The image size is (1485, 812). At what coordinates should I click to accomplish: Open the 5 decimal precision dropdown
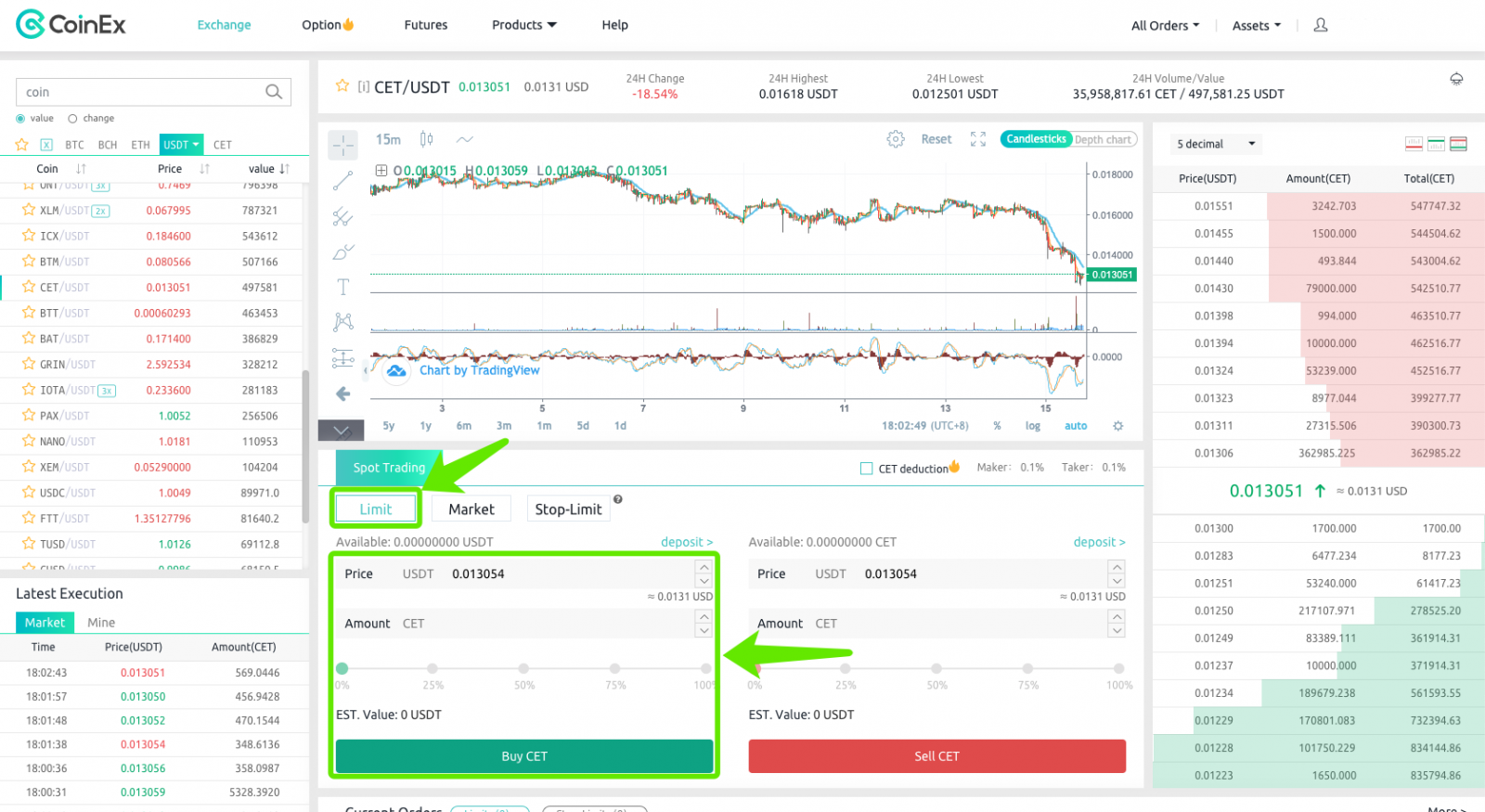coord(1216,144)
